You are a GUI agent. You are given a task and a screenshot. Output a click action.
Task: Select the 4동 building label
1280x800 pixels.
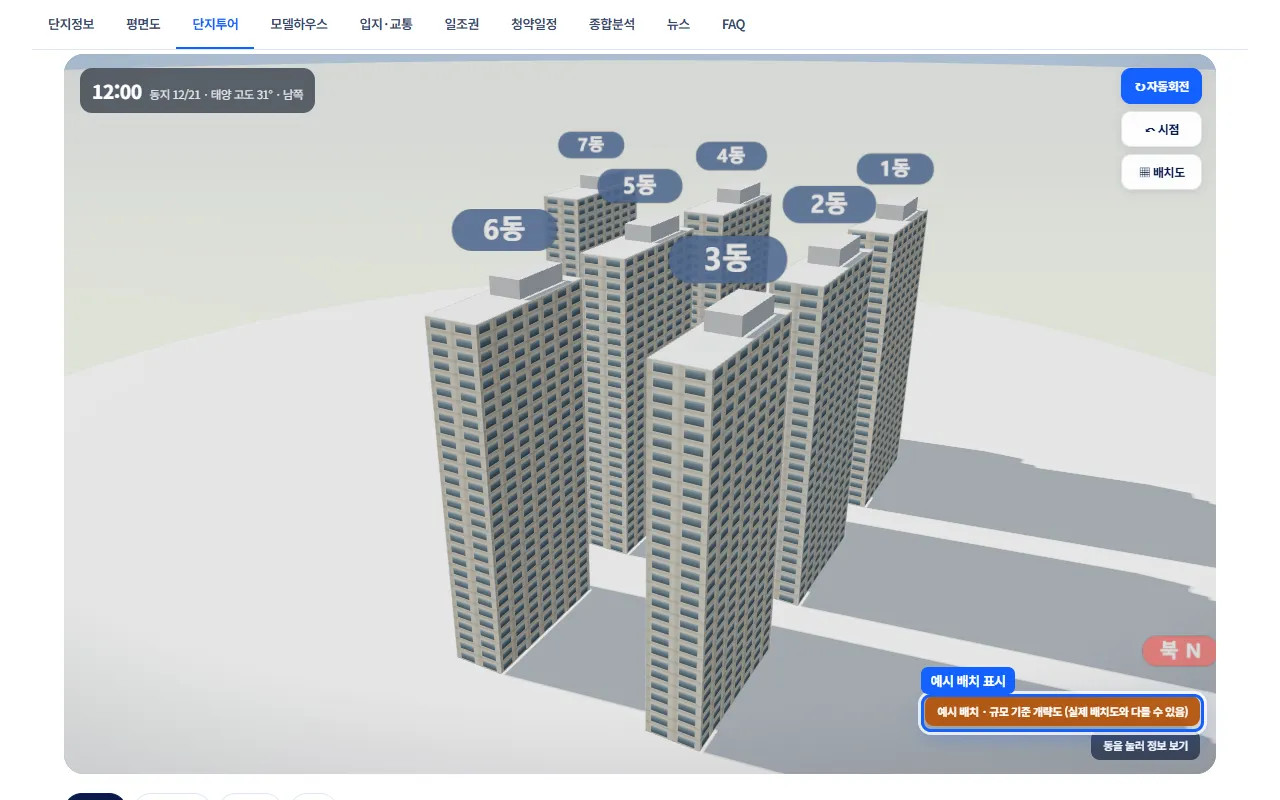pyautogui.click(x=731, y=156)
